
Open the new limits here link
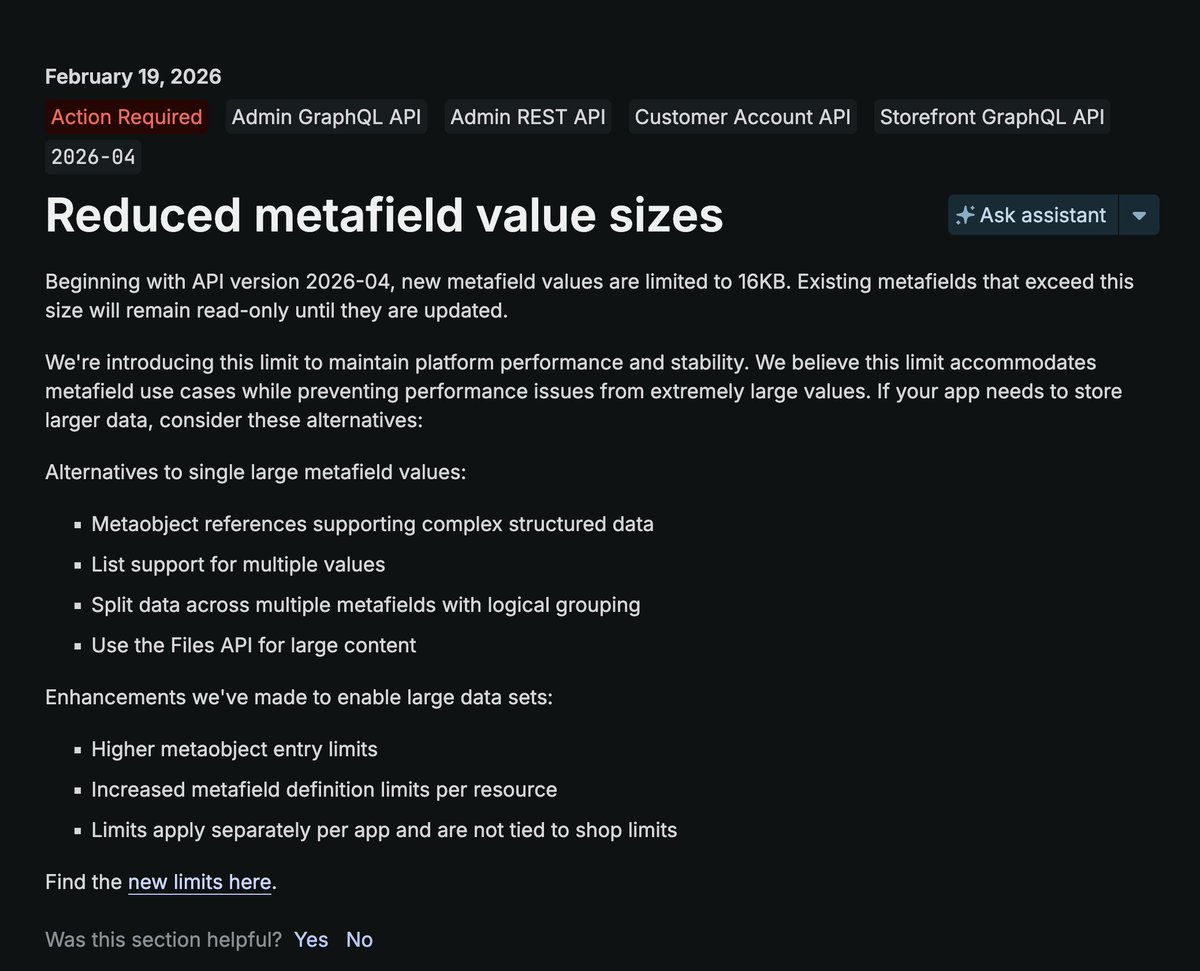click(200, 882)
